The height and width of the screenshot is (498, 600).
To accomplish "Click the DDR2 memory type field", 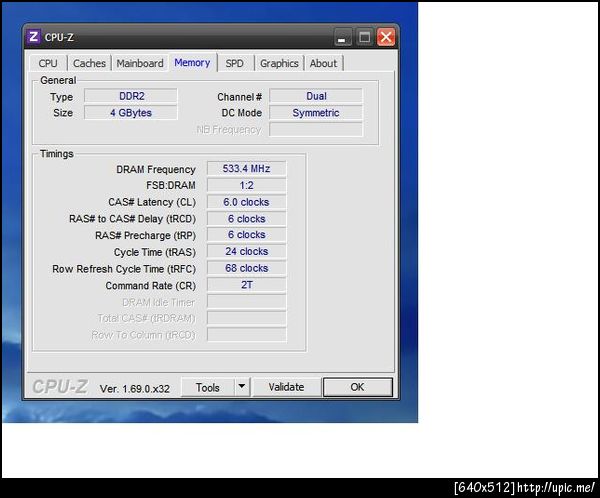I will click(x=131, y=96).
